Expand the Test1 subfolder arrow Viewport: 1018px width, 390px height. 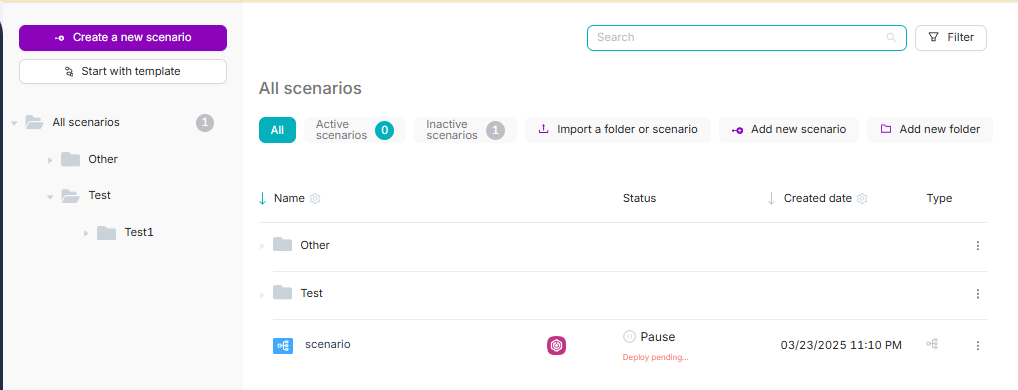[86, 233]
